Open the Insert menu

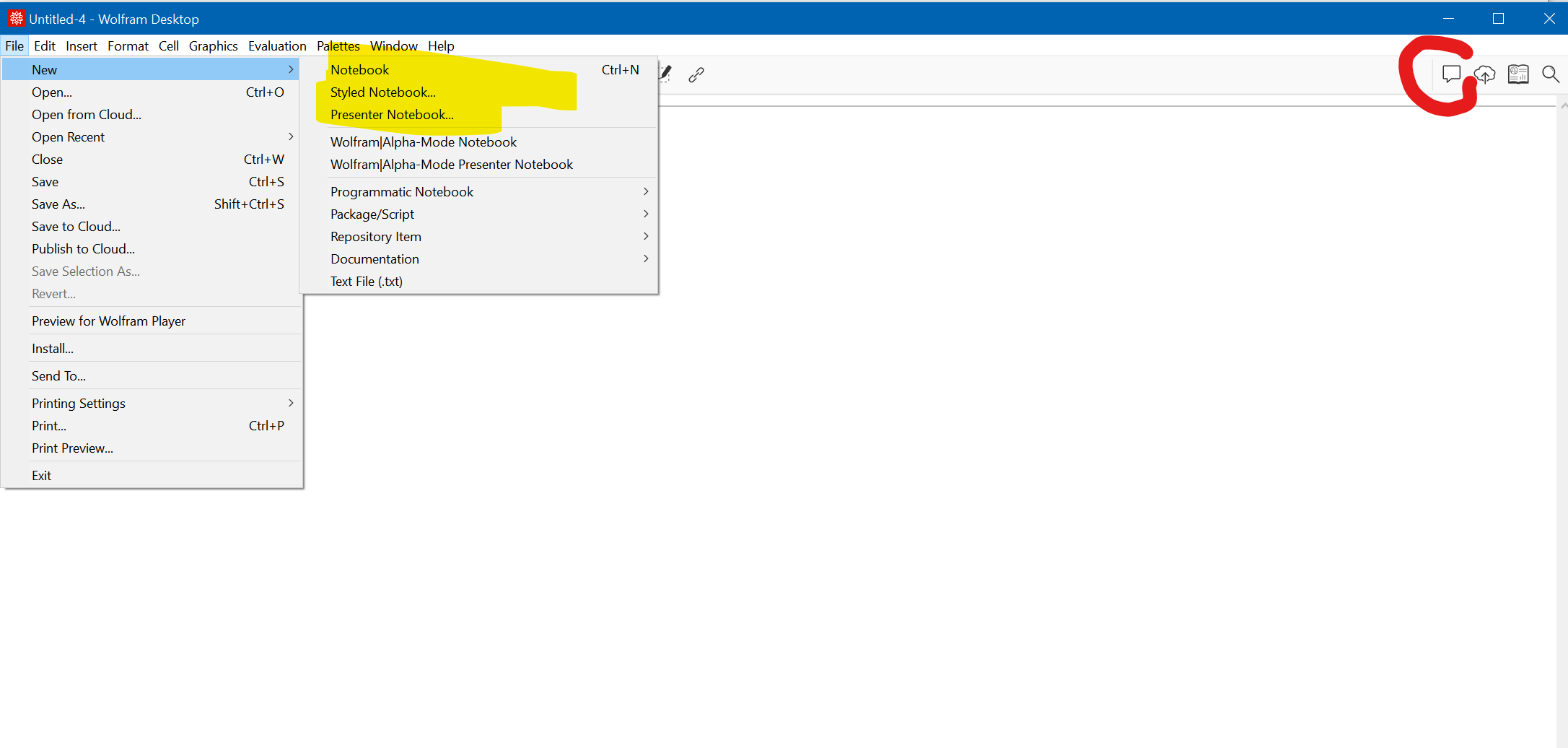tap(82, 46)
